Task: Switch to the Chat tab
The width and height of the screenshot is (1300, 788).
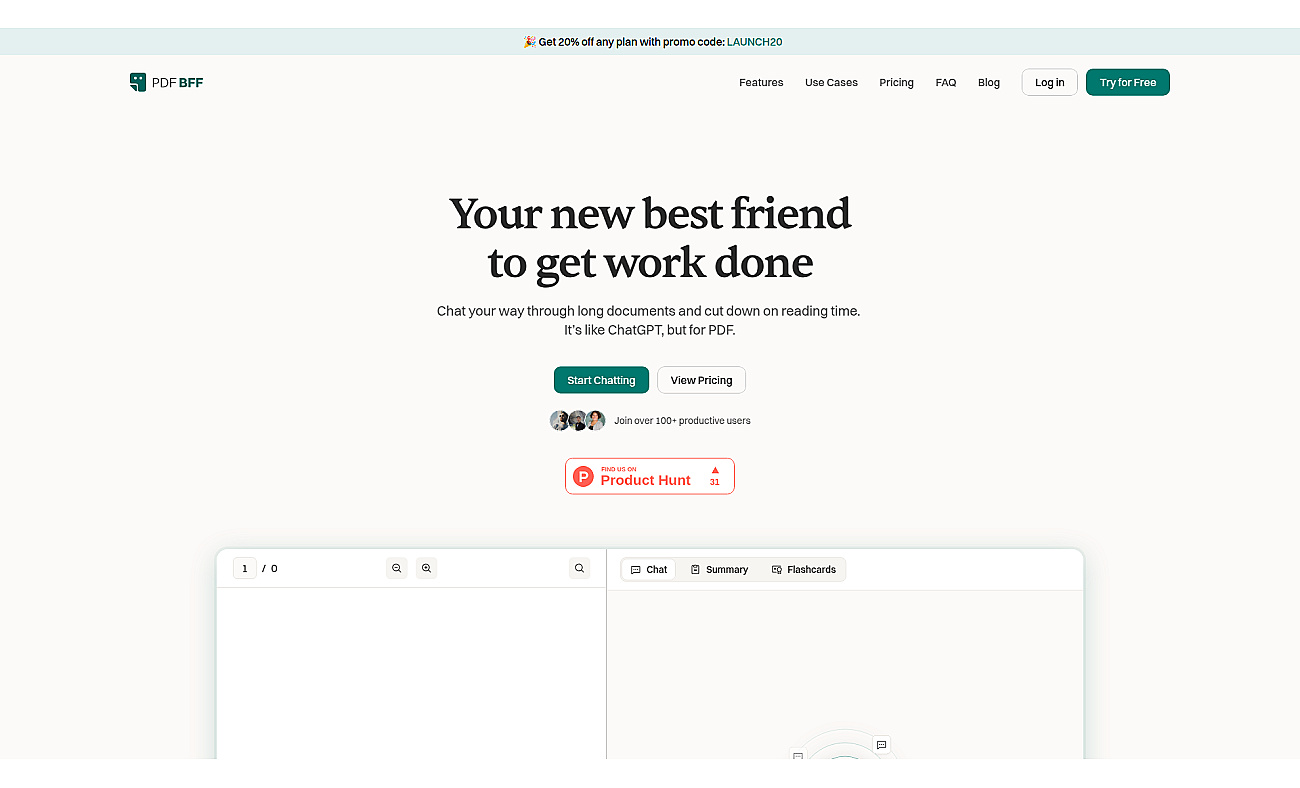Action: click(649, 570)
